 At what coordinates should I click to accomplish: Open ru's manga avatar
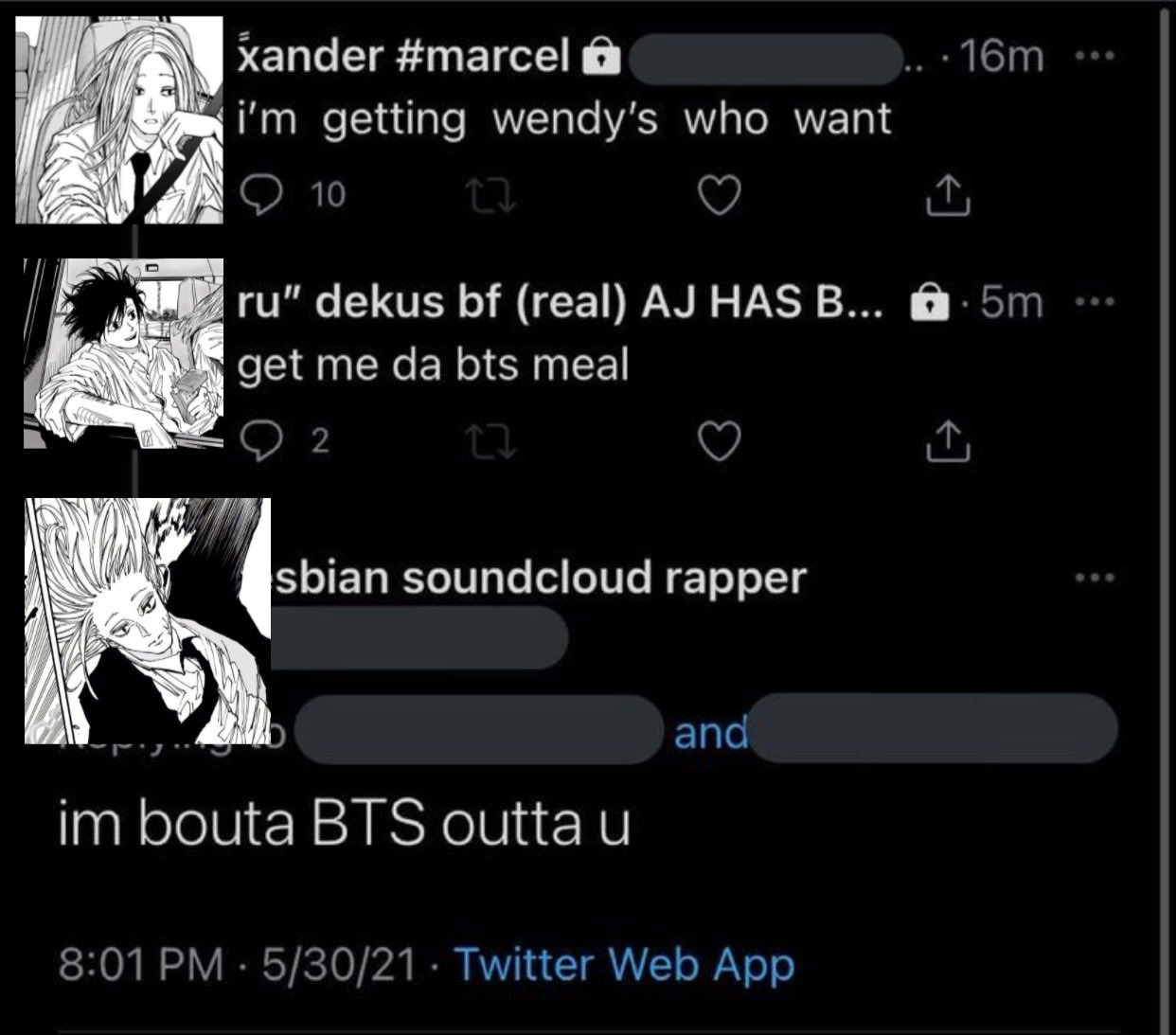tap(124, 353)
